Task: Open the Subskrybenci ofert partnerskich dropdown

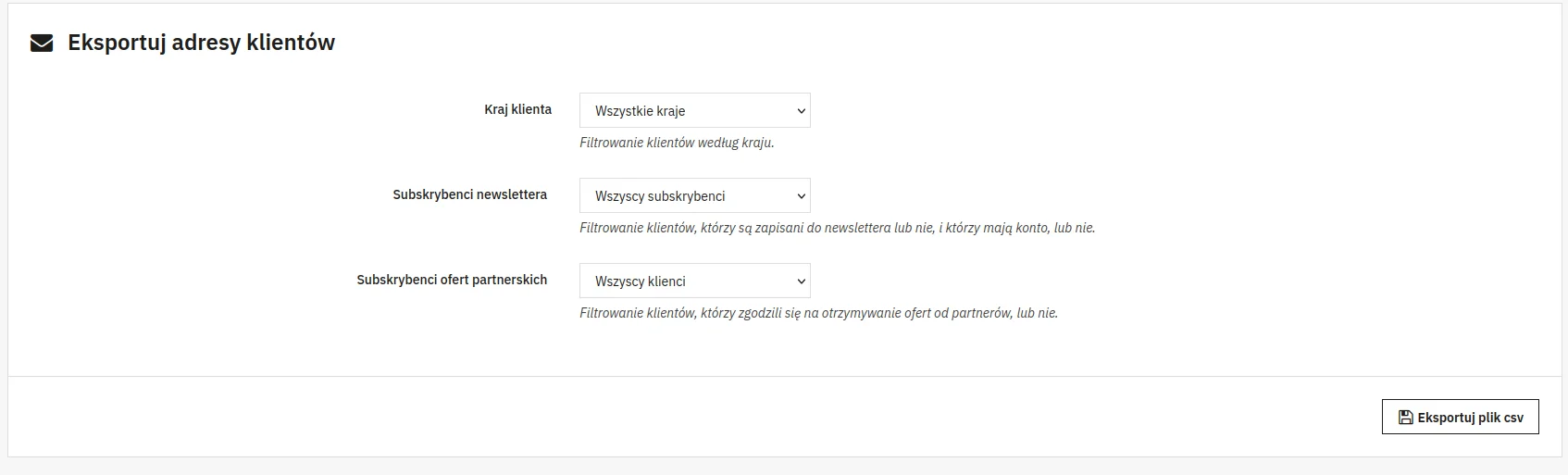Action: coord(694,281)
